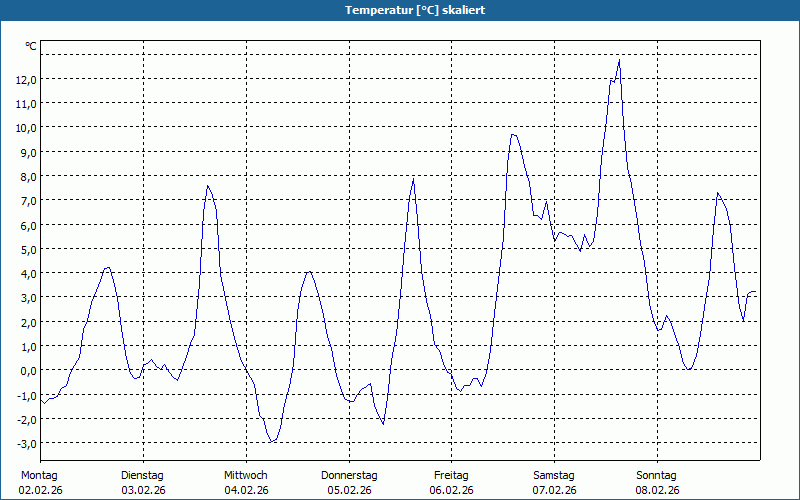800x500 pixels.
Task: Click the -3,0 axis value
Action: point(27,443)
